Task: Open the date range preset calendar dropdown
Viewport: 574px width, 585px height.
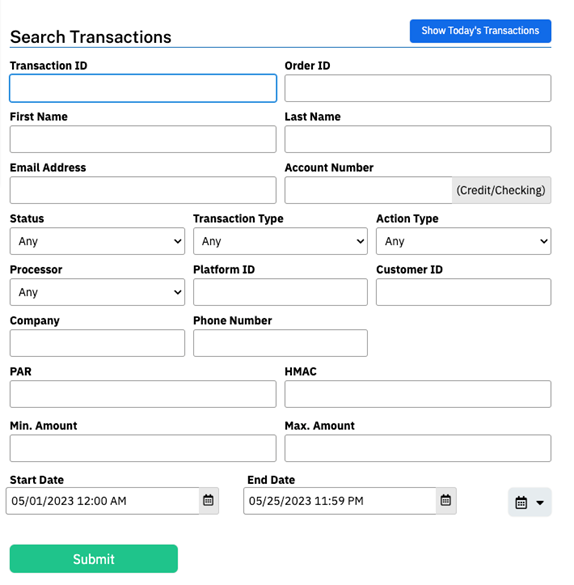Action: (x=530, y=502)
